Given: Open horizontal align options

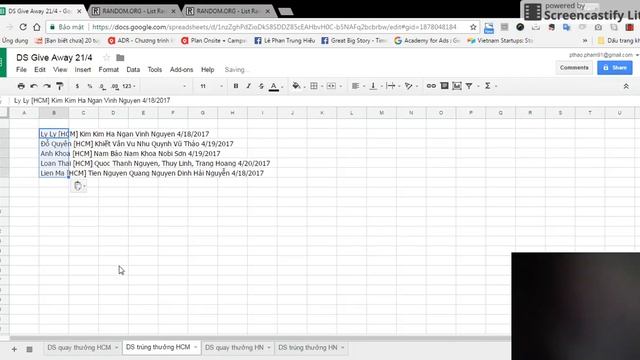Looking at the screenshot, I should pos(356,86).
